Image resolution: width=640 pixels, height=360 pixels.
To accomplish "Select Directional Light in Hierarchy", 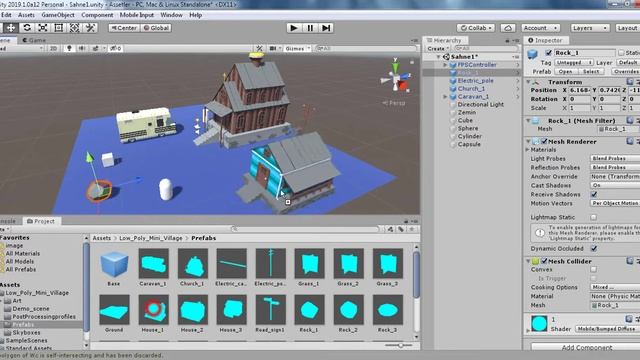I will click(x=480, y=104).
